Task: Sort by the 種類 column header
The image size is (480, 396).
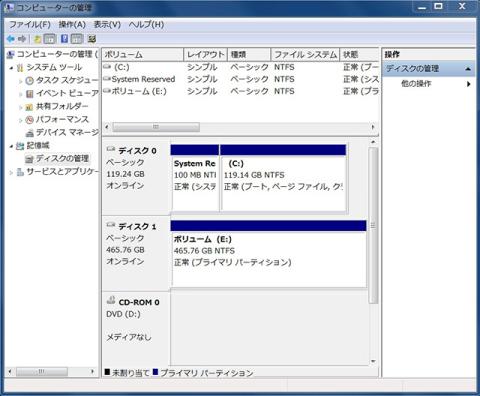Action: 249,54
